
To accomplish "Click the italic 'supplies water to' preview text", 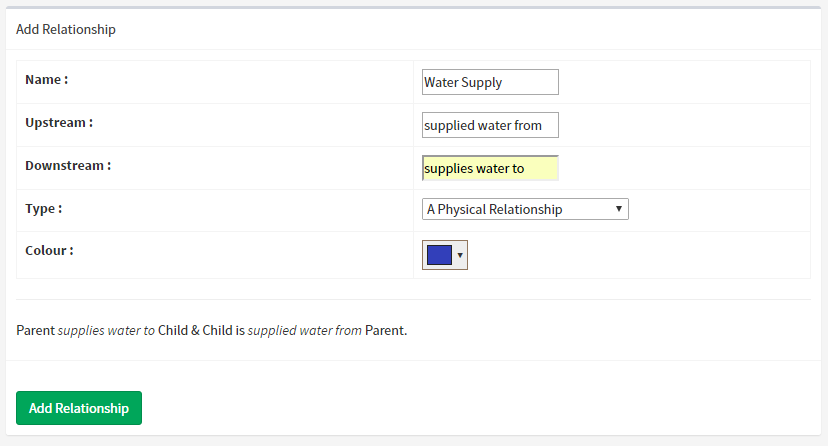I will coord(107,330).
